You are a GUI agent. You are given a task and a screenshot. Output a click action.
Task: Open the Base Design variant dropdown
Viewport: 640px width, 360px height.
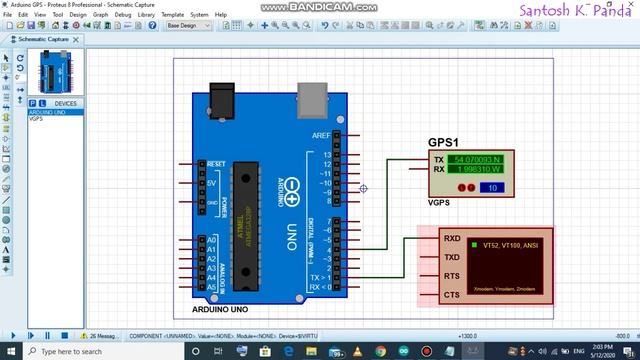point(189,25)
